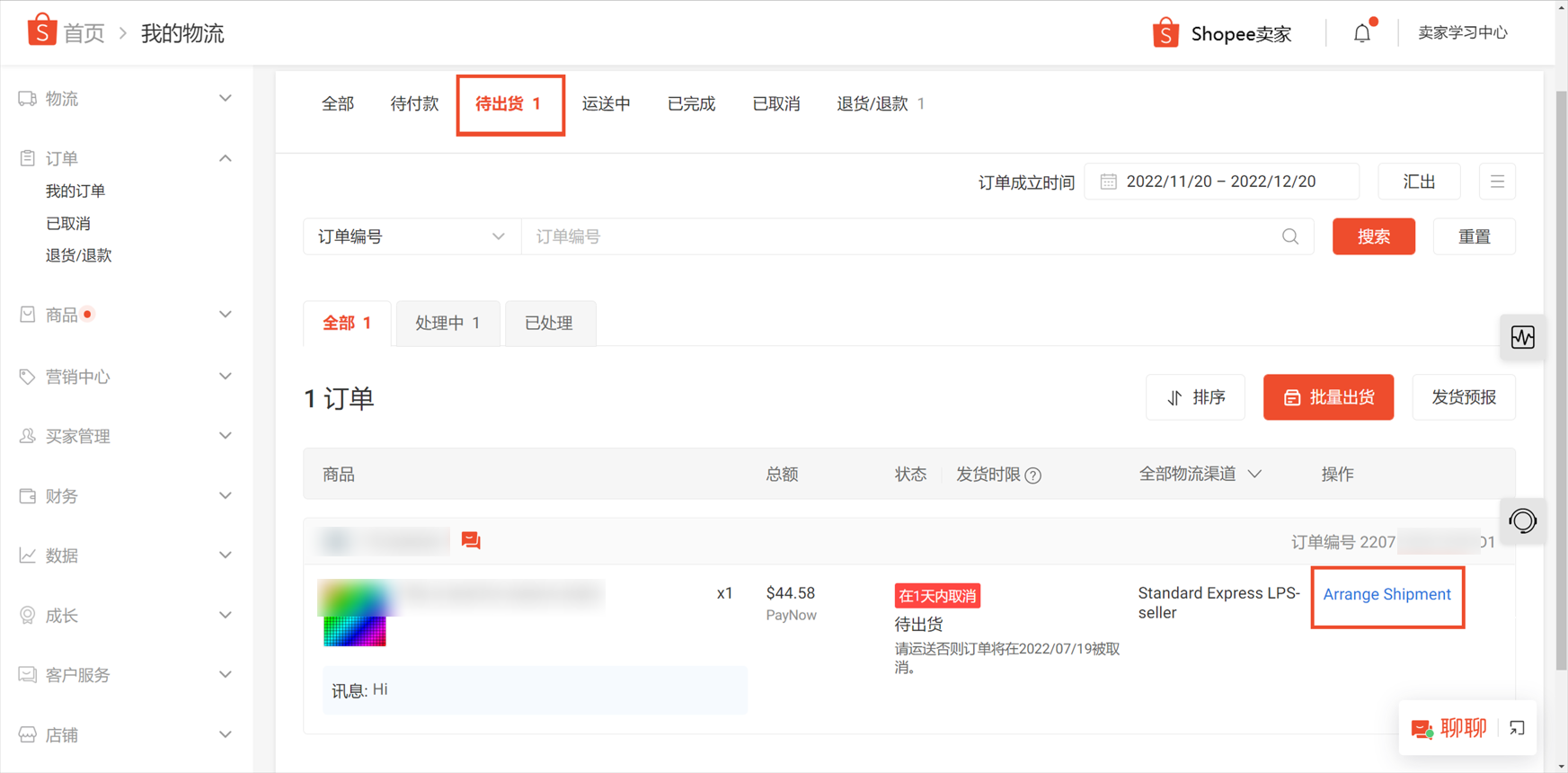Click the product thumbnail image
1568x773 pixels.
pos(355,613)
